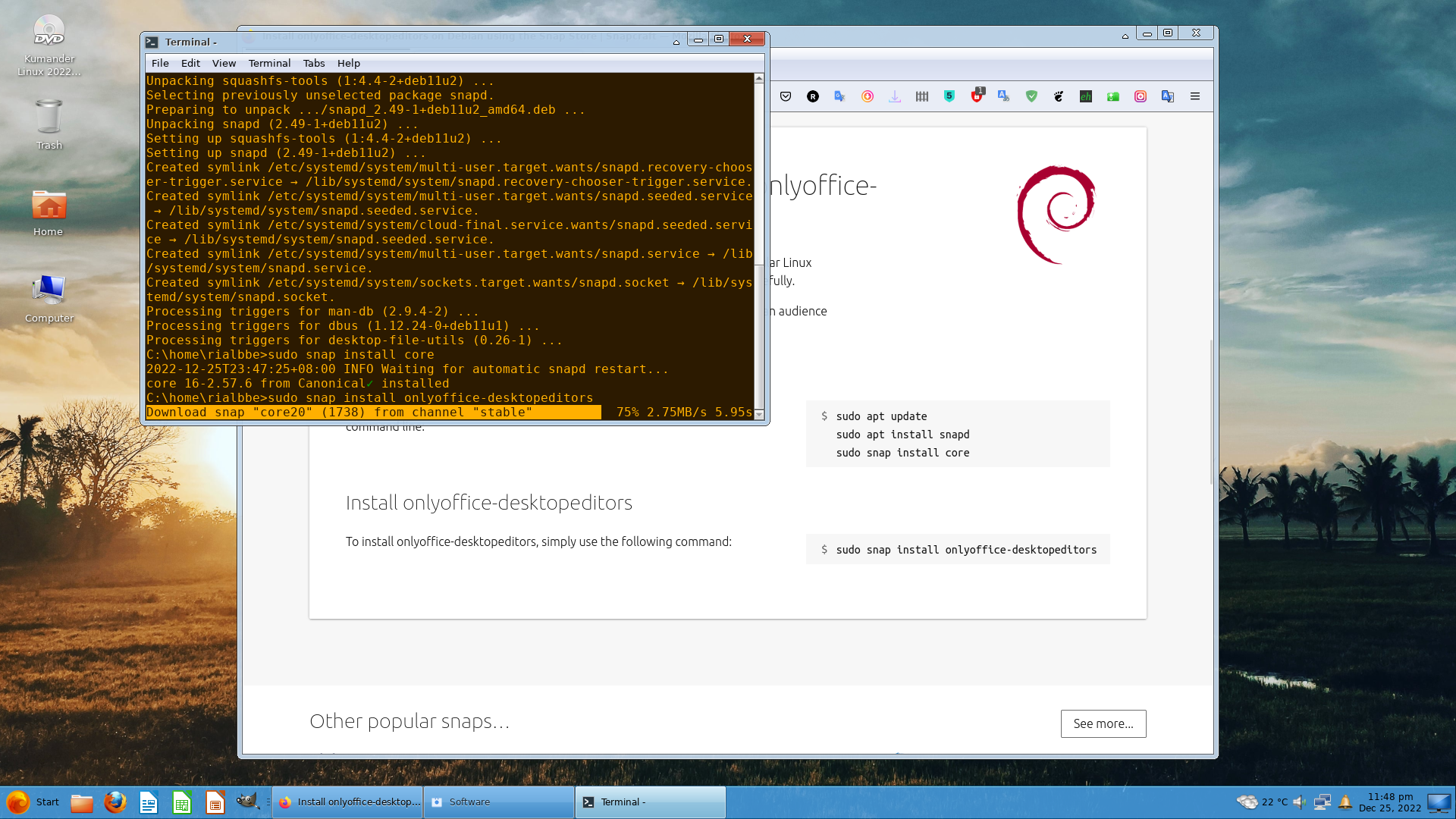The height and width of the screenshot is (819, 1456).
Task: Click the 'sudo snap install core' code line
Action: tap(902, 453)
